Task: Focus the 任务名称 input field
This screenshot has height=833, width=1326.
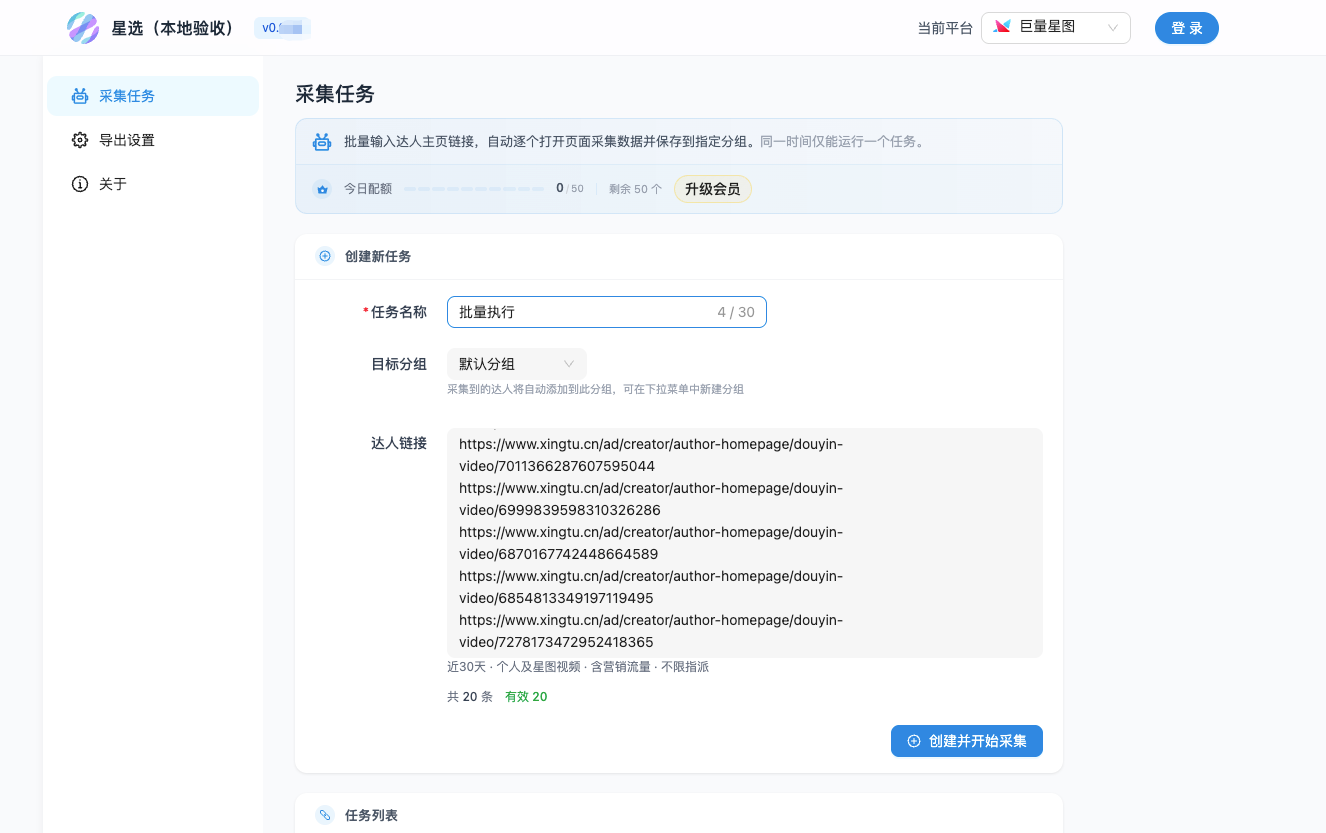Action: tap(607, 312)
